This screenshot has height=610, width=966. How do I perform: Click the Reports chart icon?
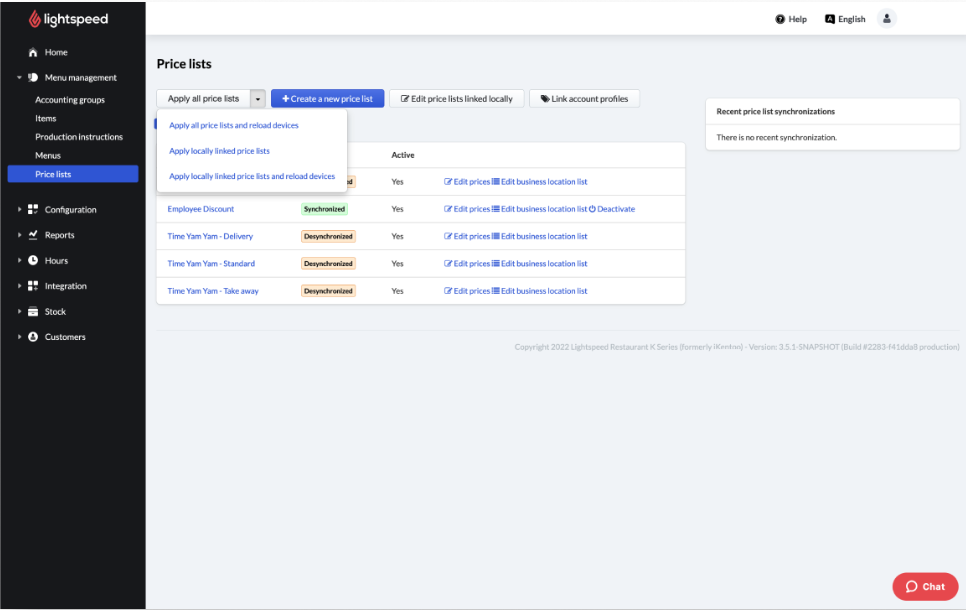[x=33, y=235]
